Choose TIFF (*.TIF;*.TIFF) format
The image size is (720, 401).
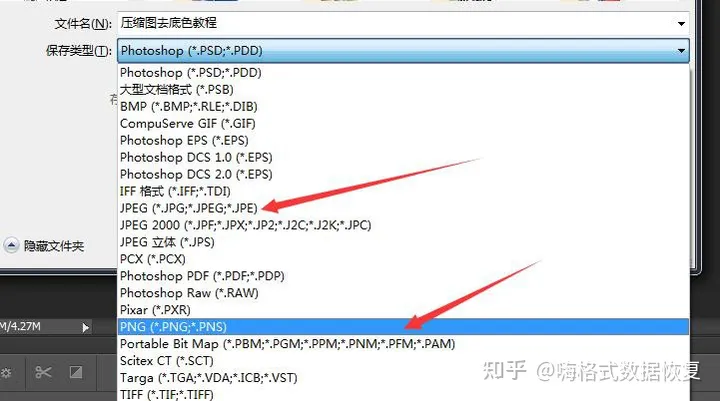tap(403, 395)
